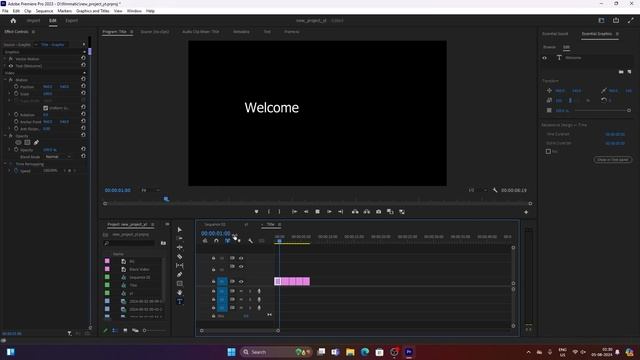Toggle Text (Welcome) effect visibility eye

(11, 66)
